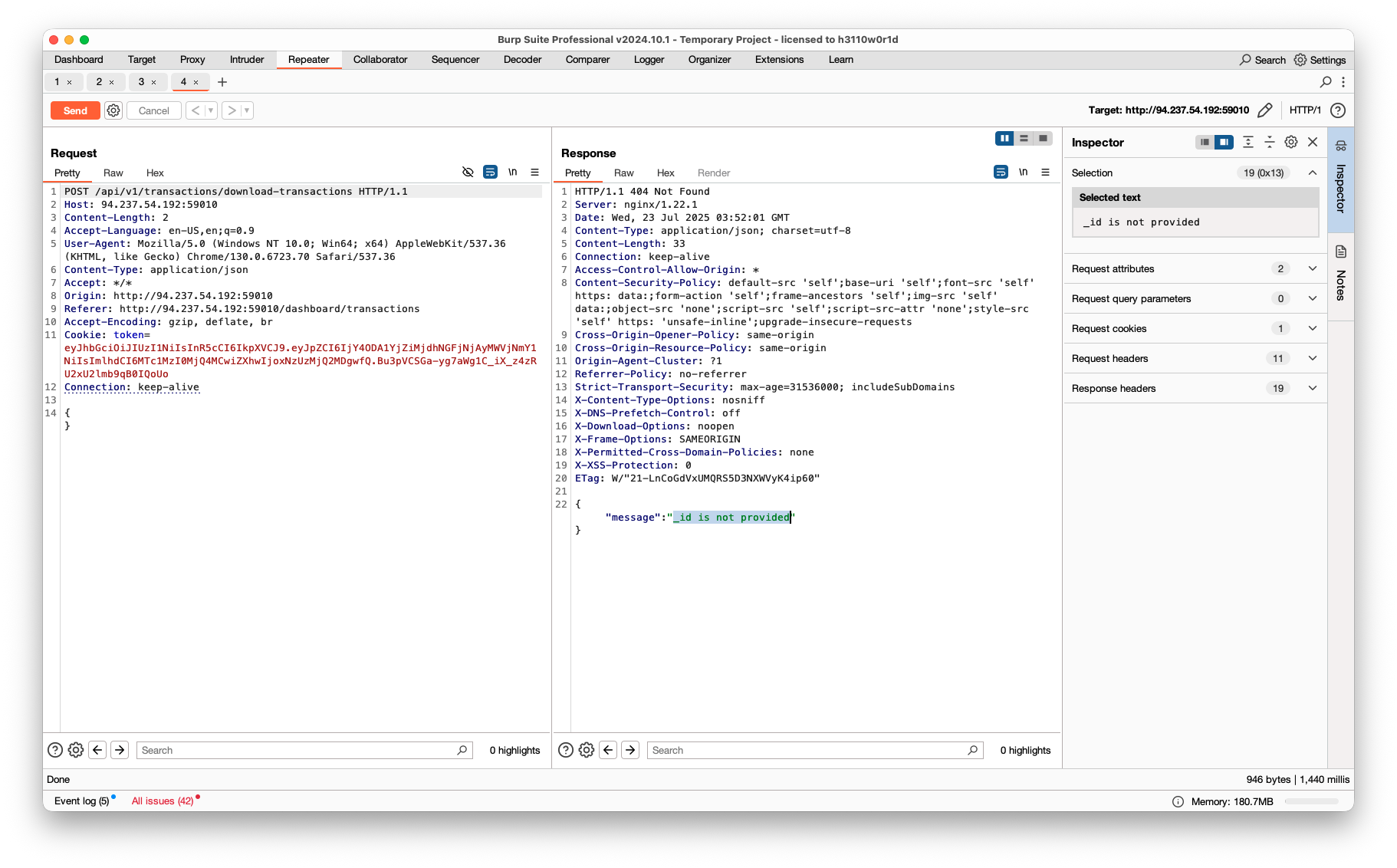Open Repeater help question mark icon
The height and width of the screenshot is (868, 1397).
coord(1338,110)
